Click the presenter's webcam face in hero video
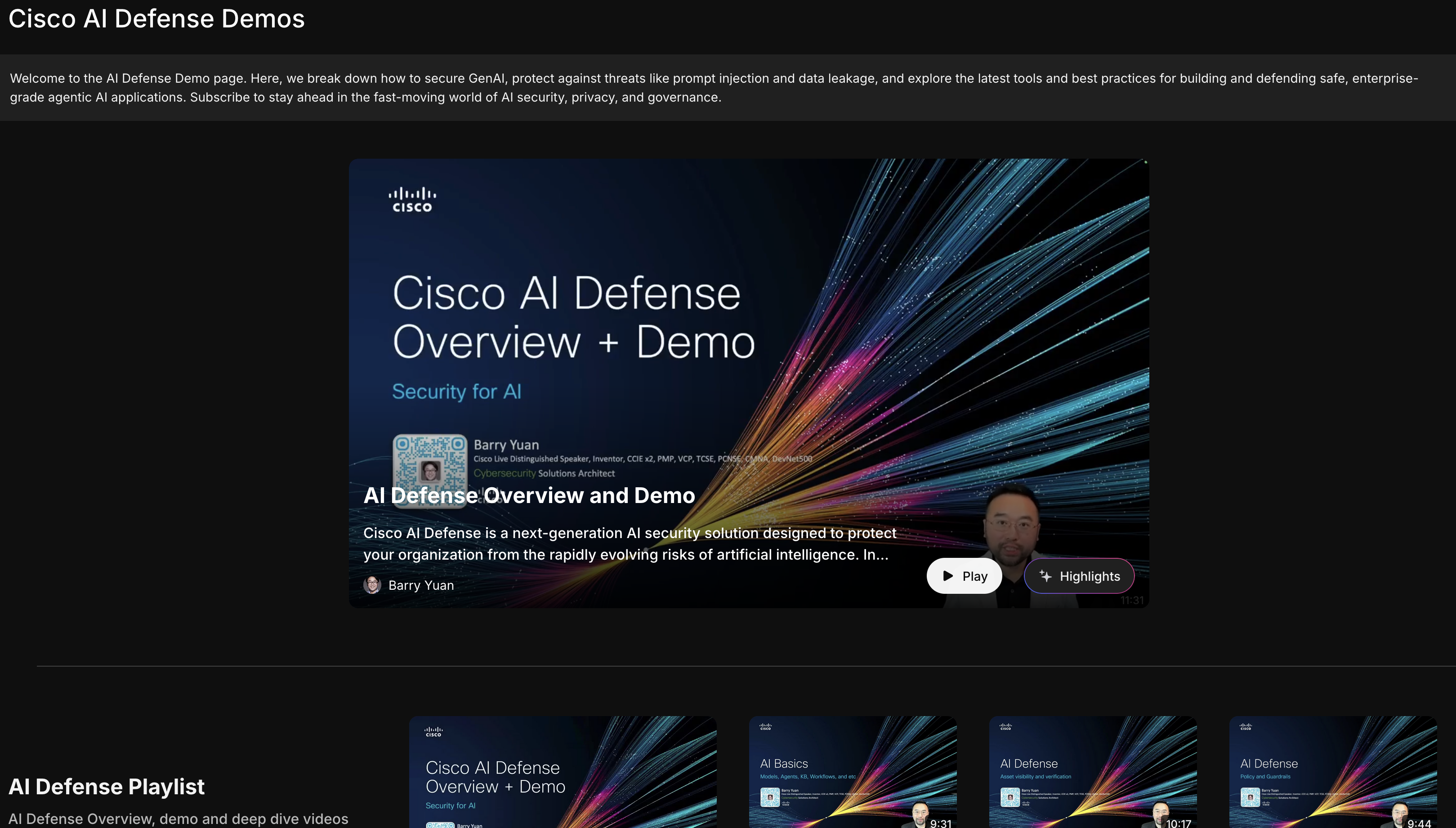1456x828 pixels. (x=1012, y=529)
